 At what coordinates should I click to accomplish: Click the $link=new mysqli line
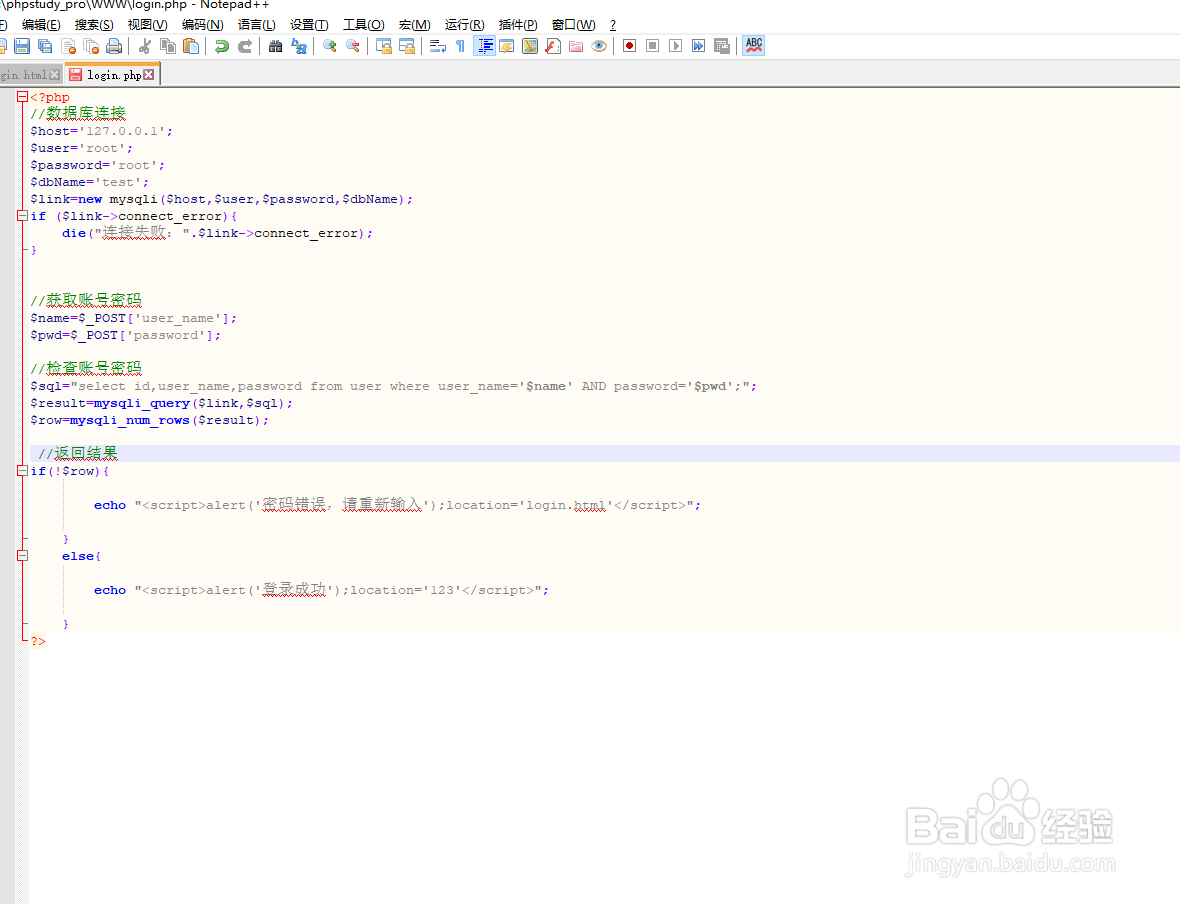(x=221, y=199)
